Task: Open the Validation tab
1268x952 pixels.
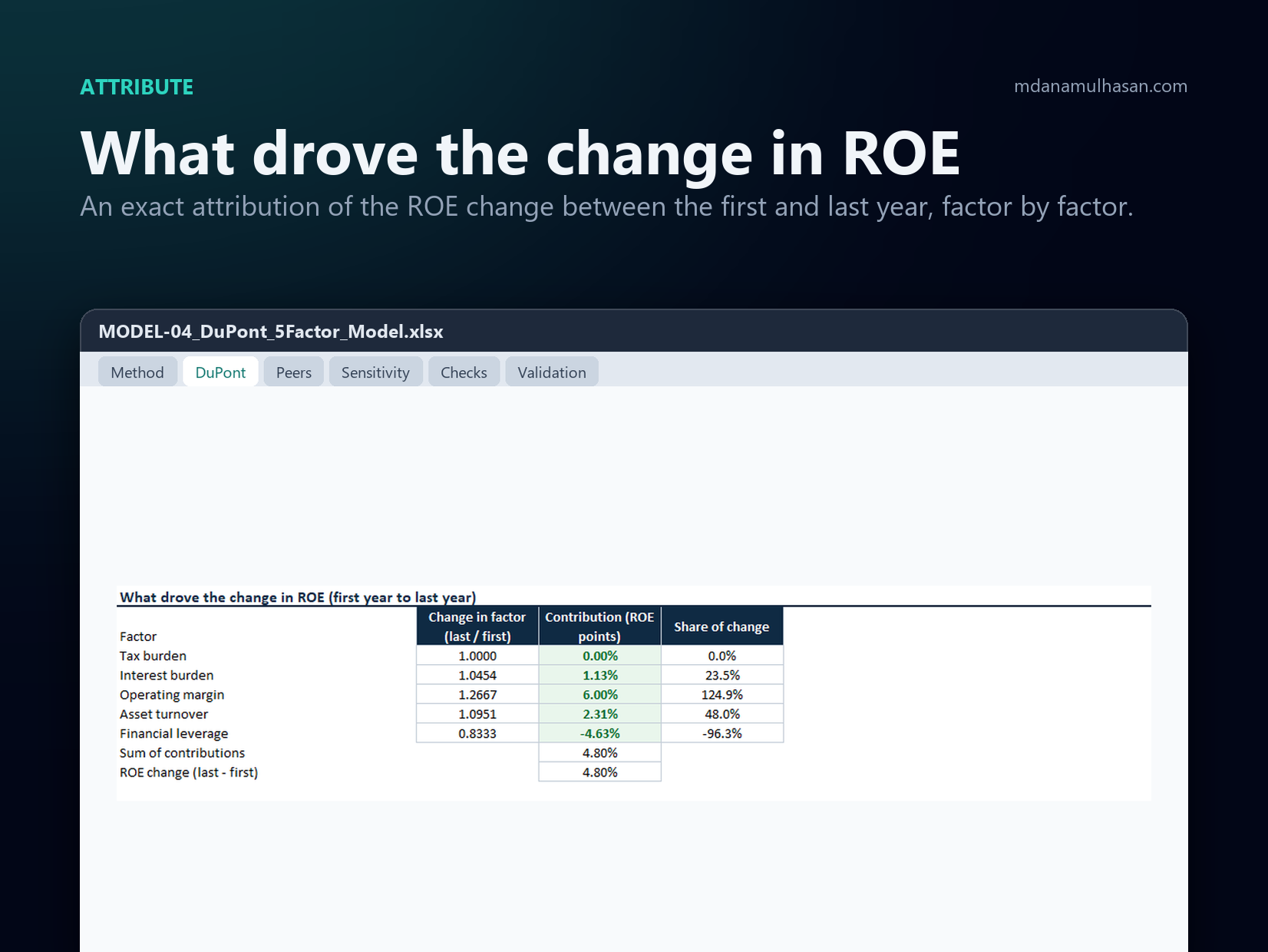Action: coord(551,372)
